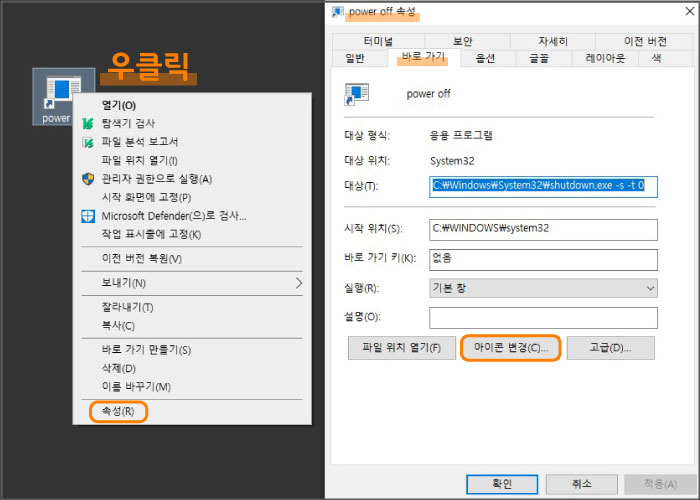Click the 파일 위치 열기(F) button
Image resolution: width=700 pixels, height=500 pixels.
(x=401, y=348)
